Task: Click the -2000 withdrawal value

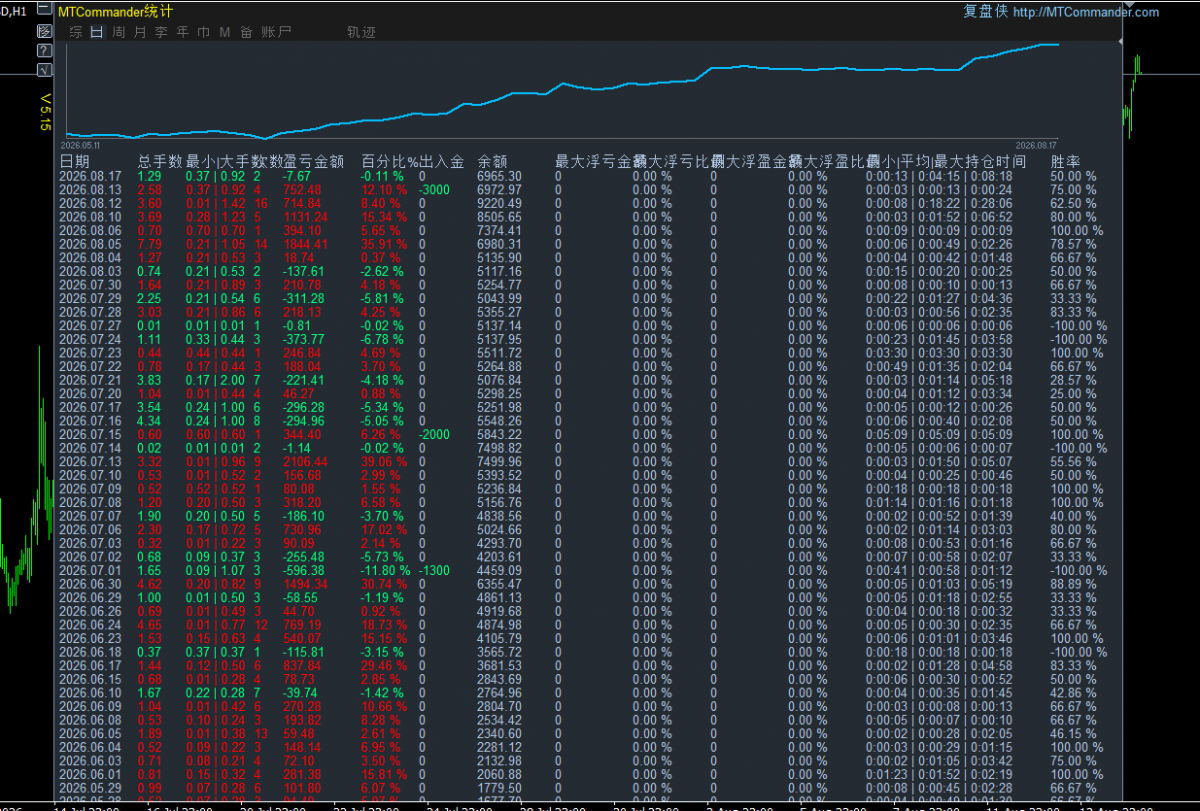Action: 435,434
